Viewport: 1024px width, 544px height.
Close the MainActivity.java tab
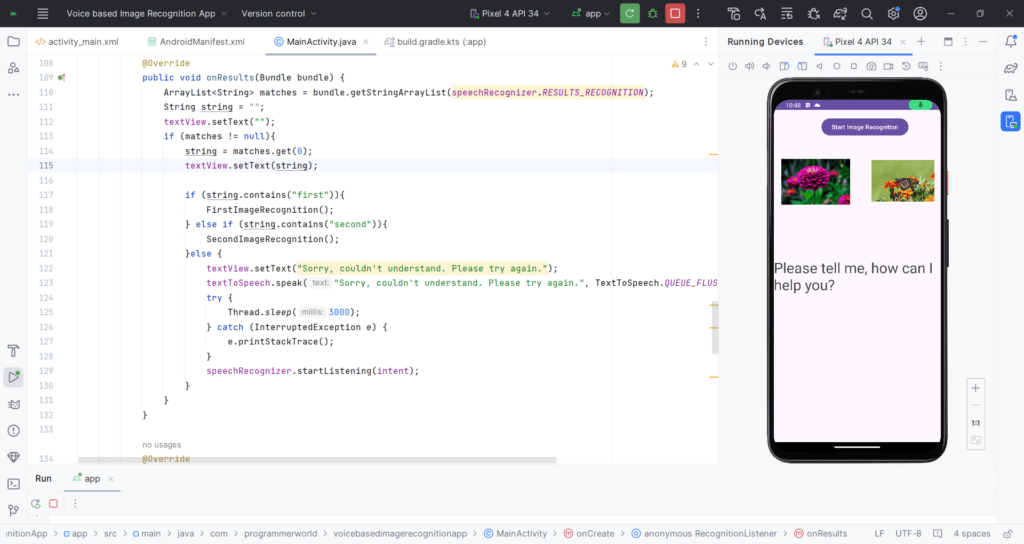click(366, 42)
